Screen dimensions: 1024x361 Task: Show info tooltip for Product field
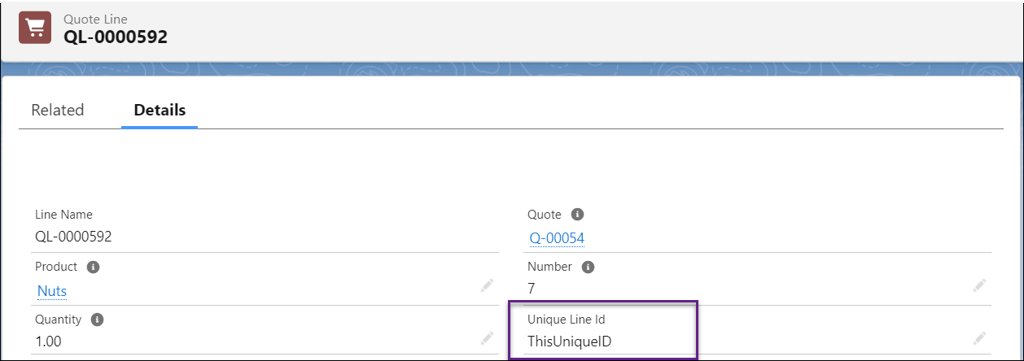[93, 267]
